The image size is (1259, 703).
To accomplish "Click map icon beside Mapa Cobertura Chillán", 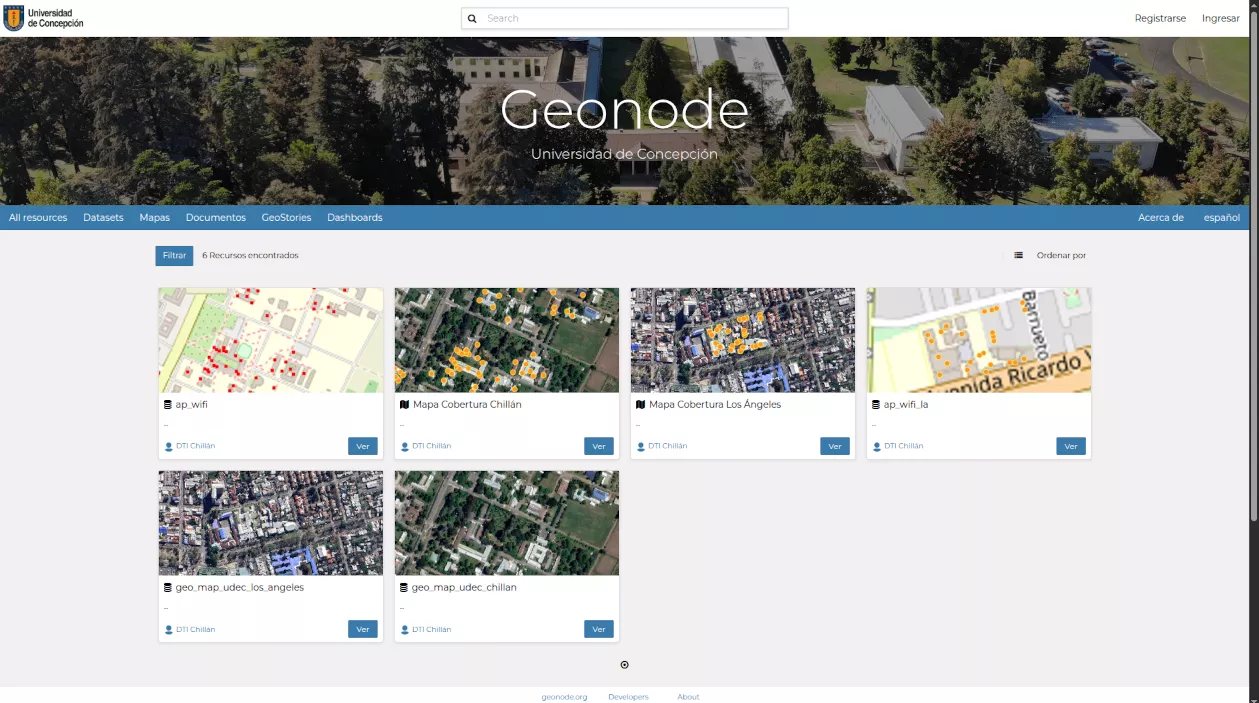I will coord(404,405).
